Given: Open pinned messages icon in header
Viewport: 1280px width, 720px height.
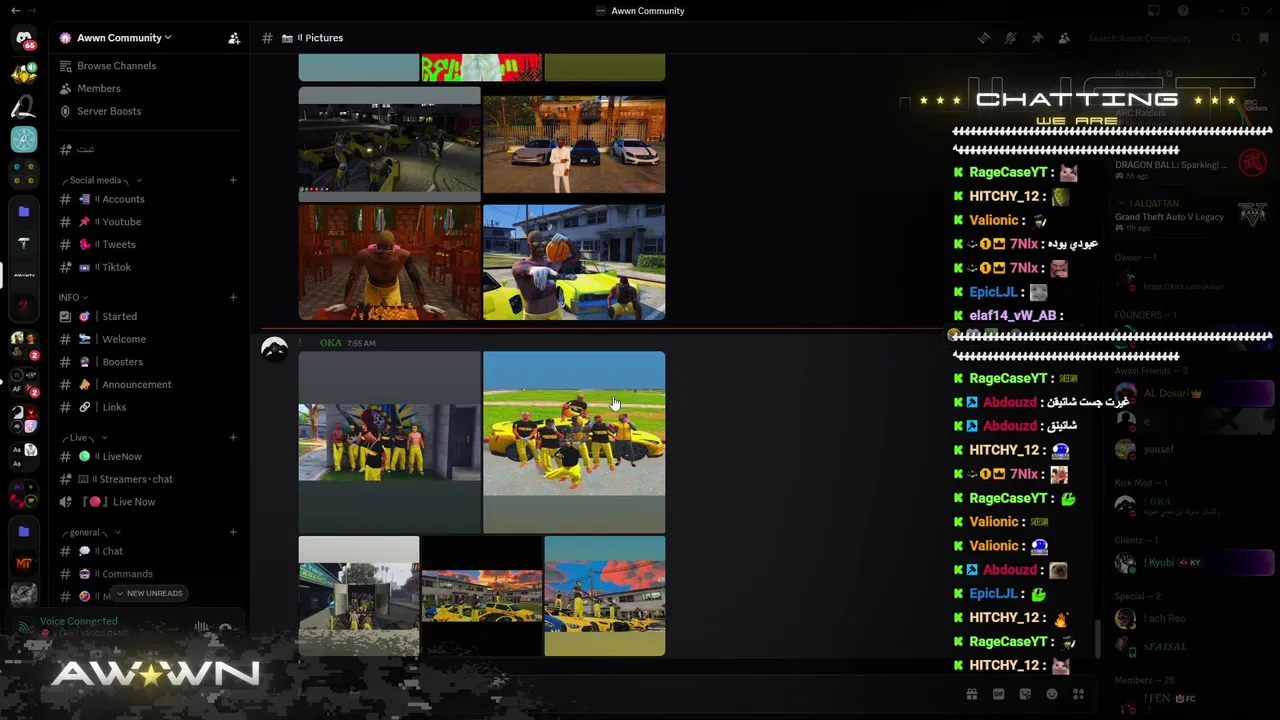Looking at the screenshot, I should tap(1037, 38).
